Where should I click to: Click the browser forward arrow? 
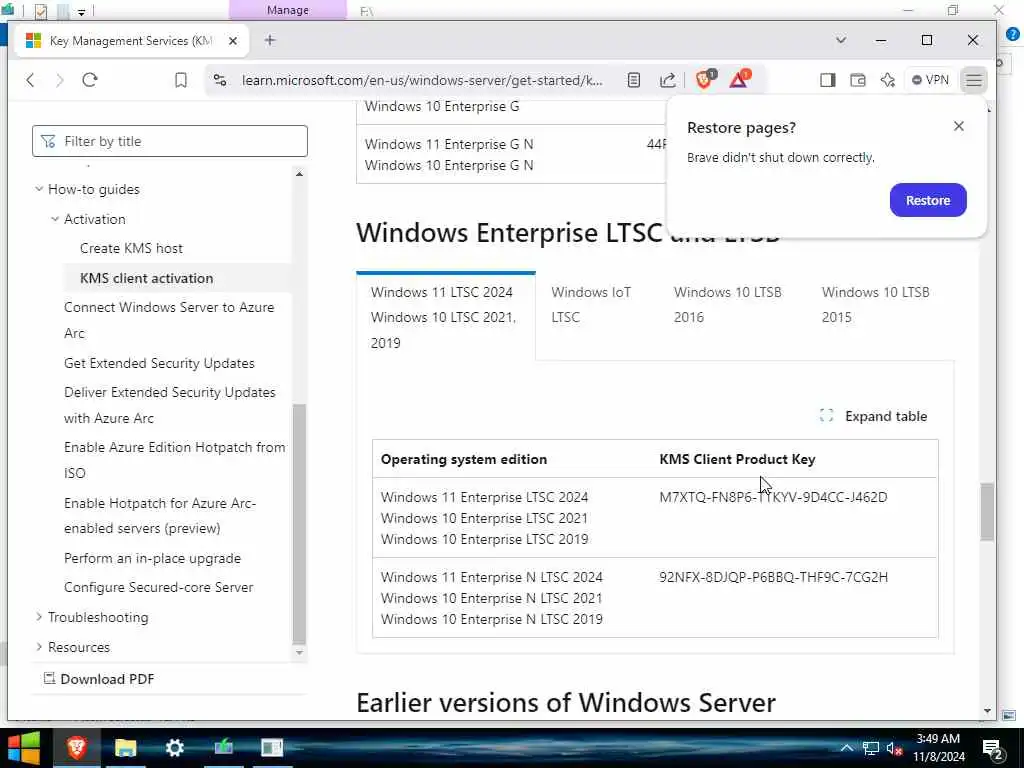point(60,80)
